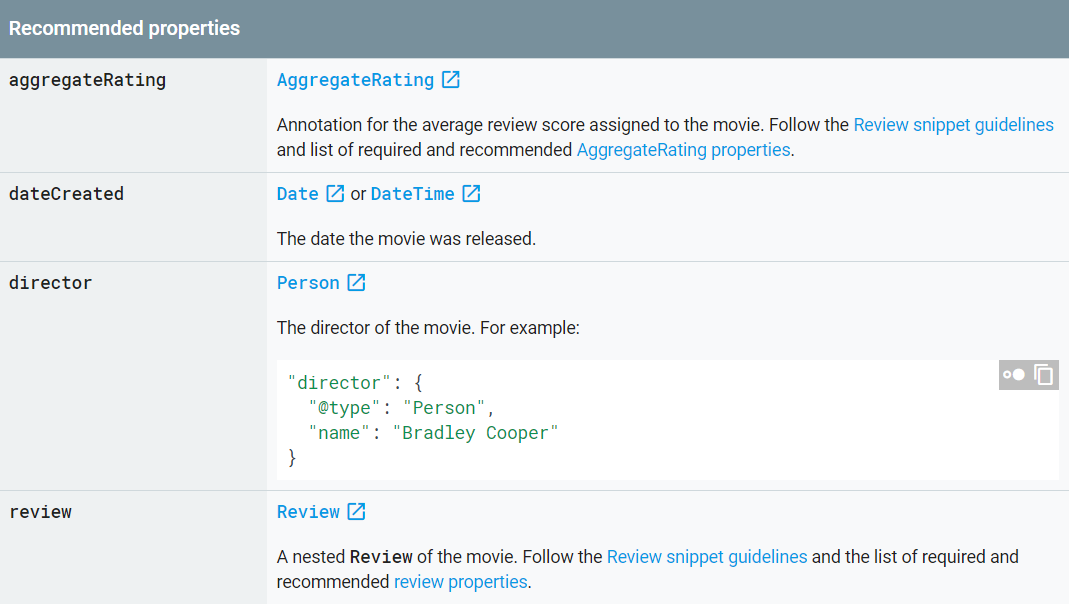Click inside the director JSON code block
The width and height of the screenshot is (1071, 604).
tap(600, 420)
